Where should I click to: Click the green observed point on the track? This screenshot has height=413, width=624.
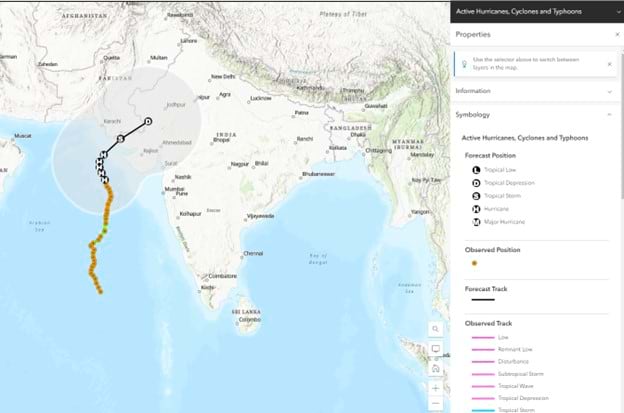pos(105,230)
